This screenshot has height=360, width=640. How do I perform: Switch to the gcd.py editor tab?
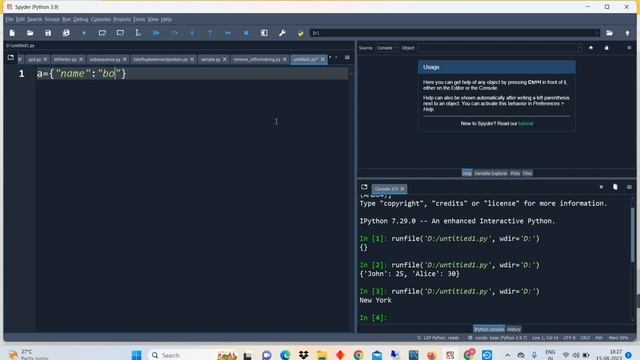(x=35, y=60)
